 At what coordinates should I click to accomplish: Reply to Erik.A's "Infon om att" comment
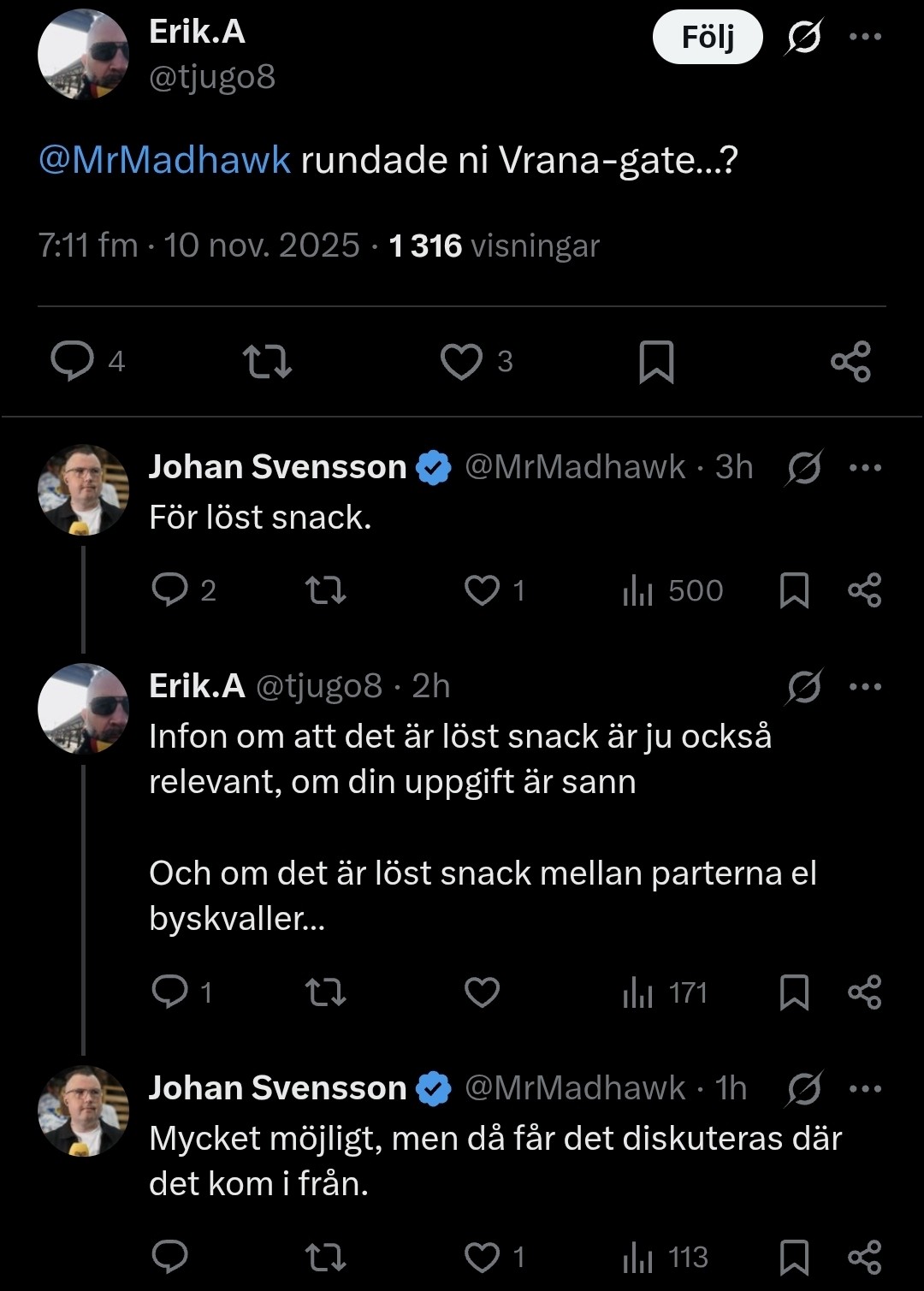(170, 992)
